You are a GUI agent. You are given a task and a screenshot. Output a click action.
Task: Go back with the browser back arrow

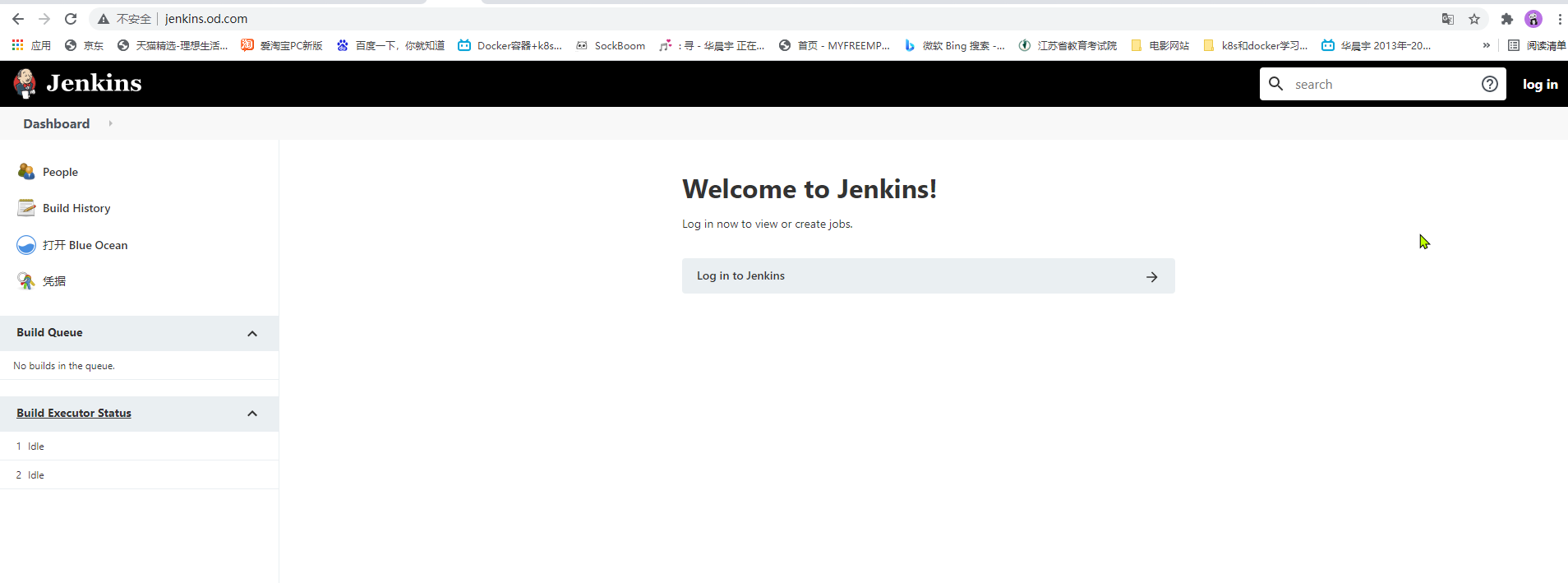point(18,19)
